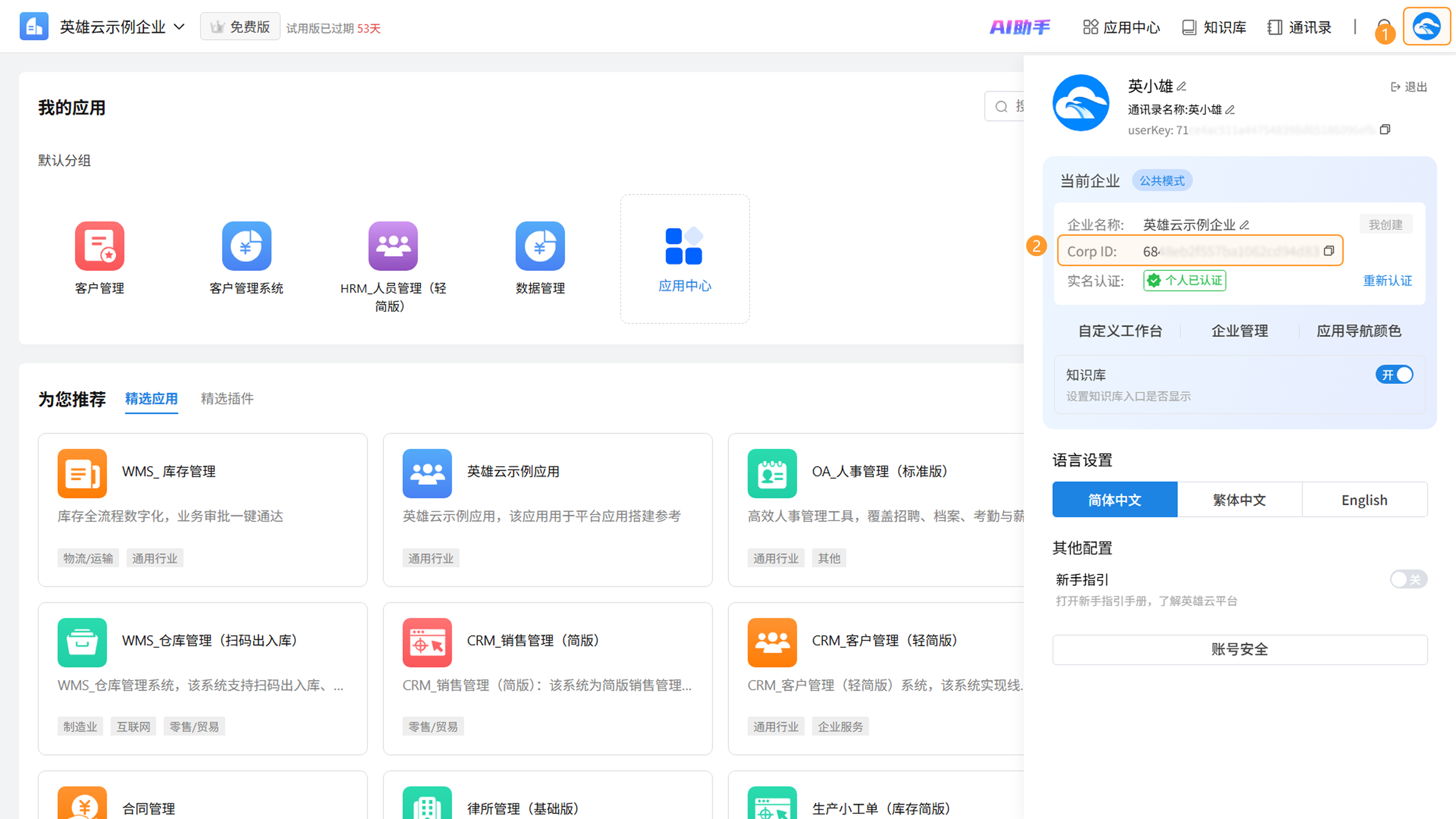Open the 数据管理 app icon

coord(540,246)
